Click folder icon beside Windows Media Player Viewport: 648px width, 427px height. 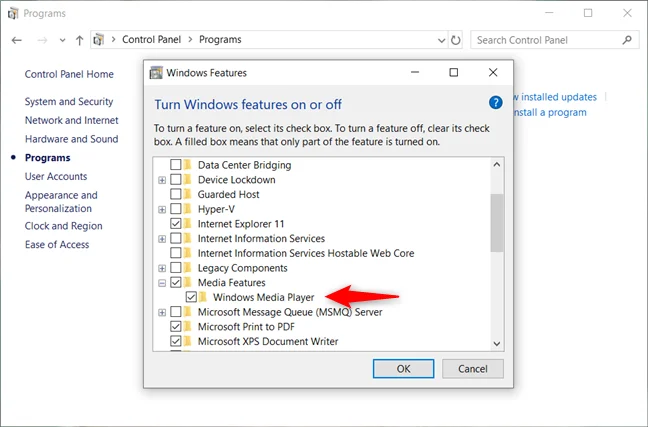point(202,297)
